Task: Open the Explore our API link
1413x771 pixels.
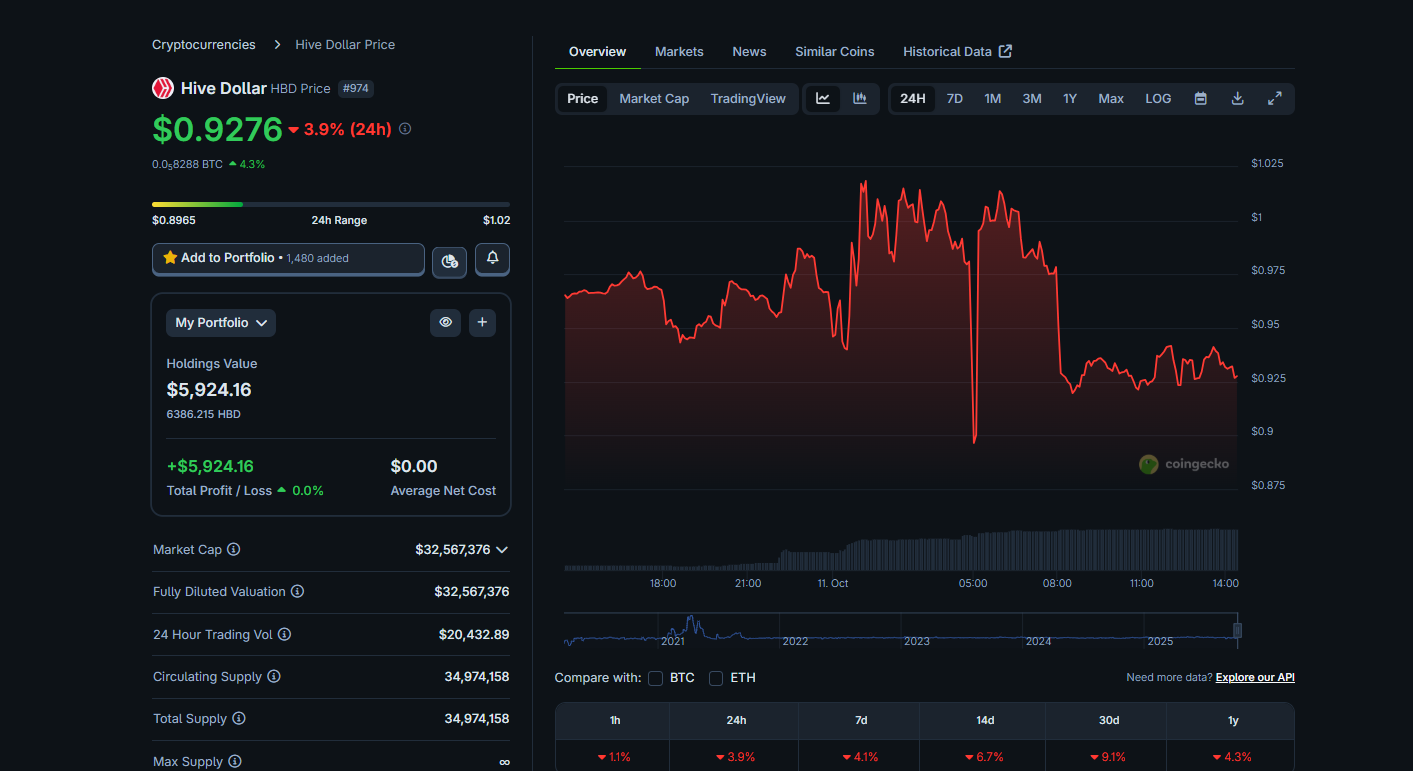Action: pyautogui.click(x=1255, y=677)
